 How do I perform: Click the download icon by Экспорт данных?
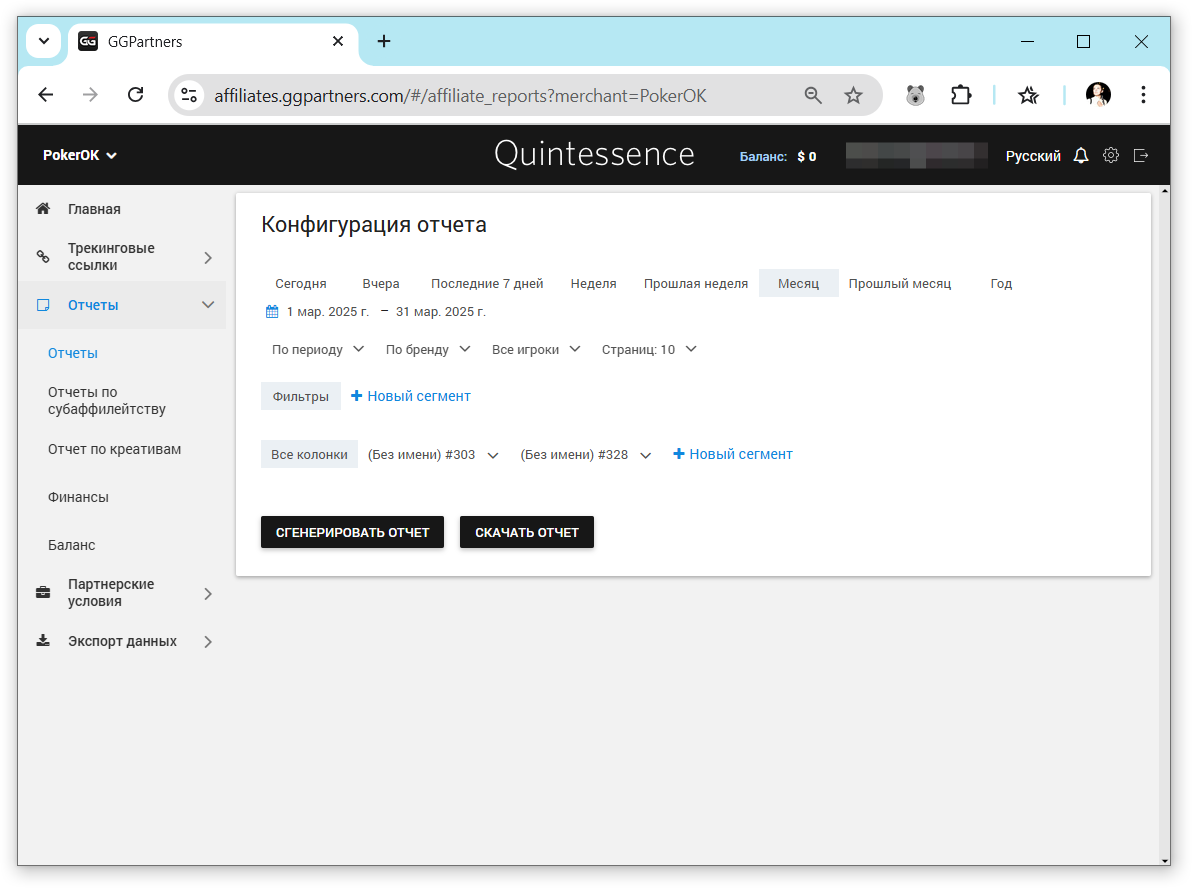[43, 641]
